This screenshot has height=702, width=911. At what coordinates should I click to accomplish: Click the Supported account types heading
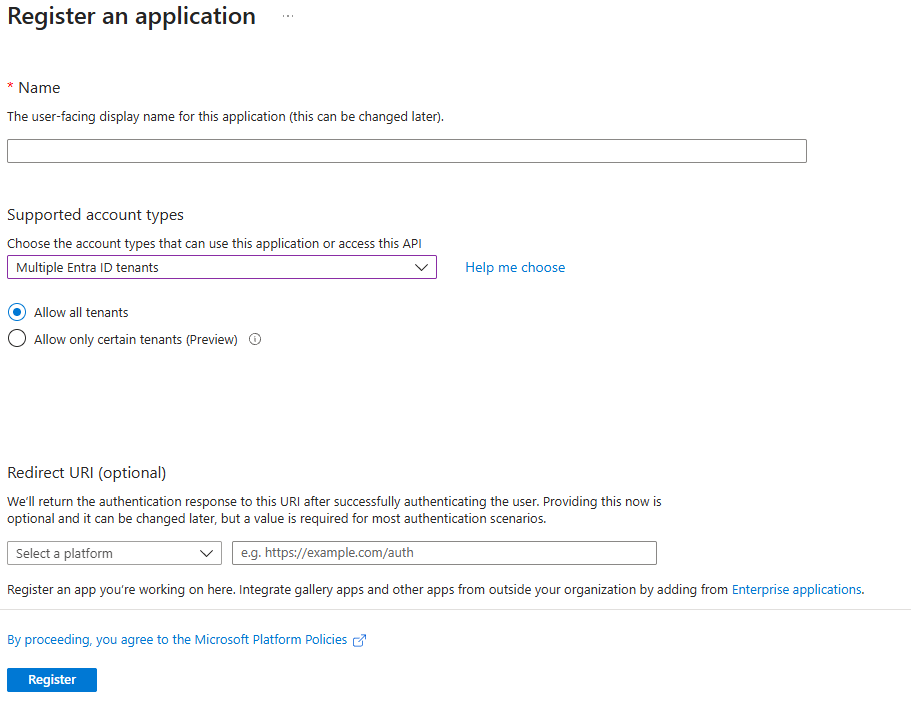coord(95,215)
